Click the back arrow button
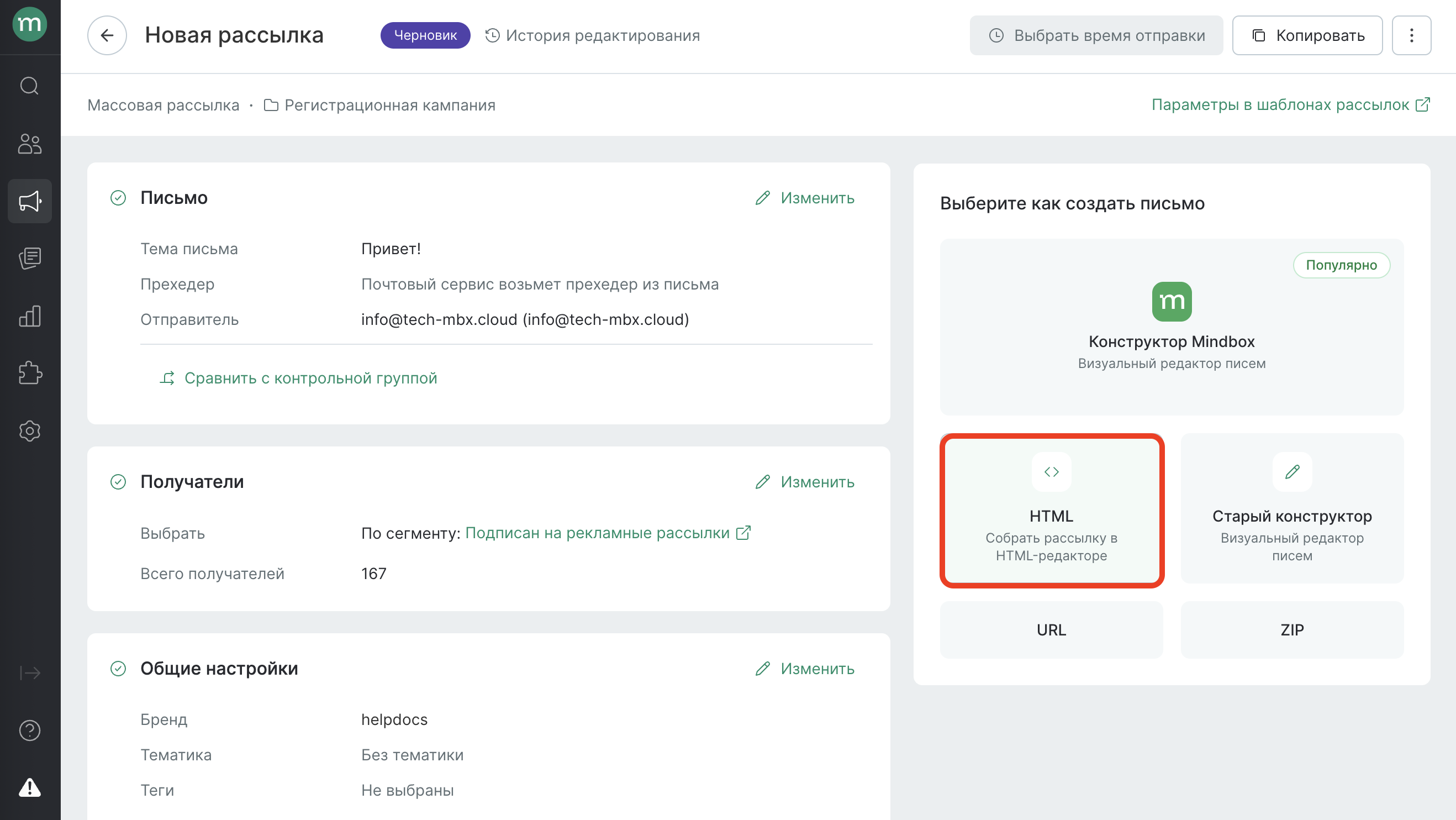 [107, 35]
